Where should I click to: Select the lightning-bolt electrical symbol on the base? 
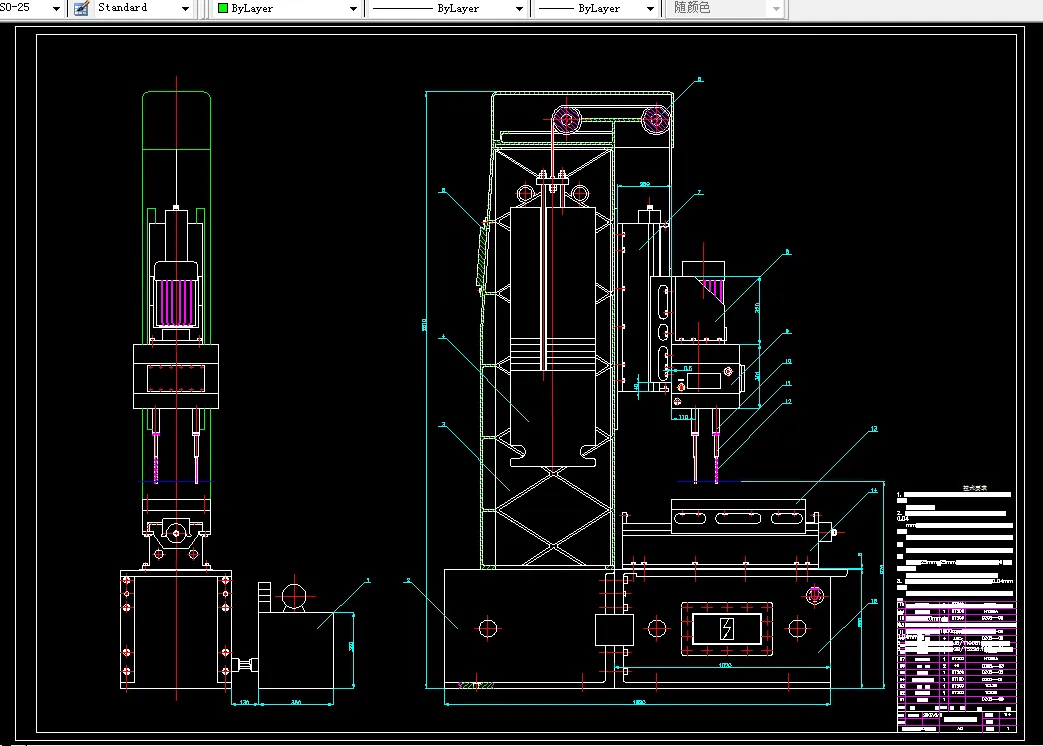(727, 628)
